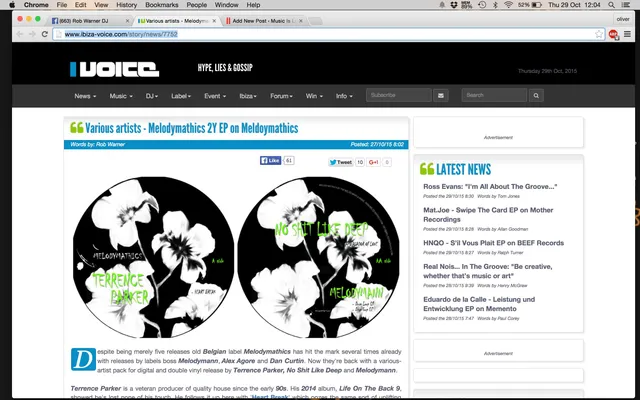Viewport: 640px width, 400px height.
Task: Open the Bookmarks menu
Action: coord(162,5)
